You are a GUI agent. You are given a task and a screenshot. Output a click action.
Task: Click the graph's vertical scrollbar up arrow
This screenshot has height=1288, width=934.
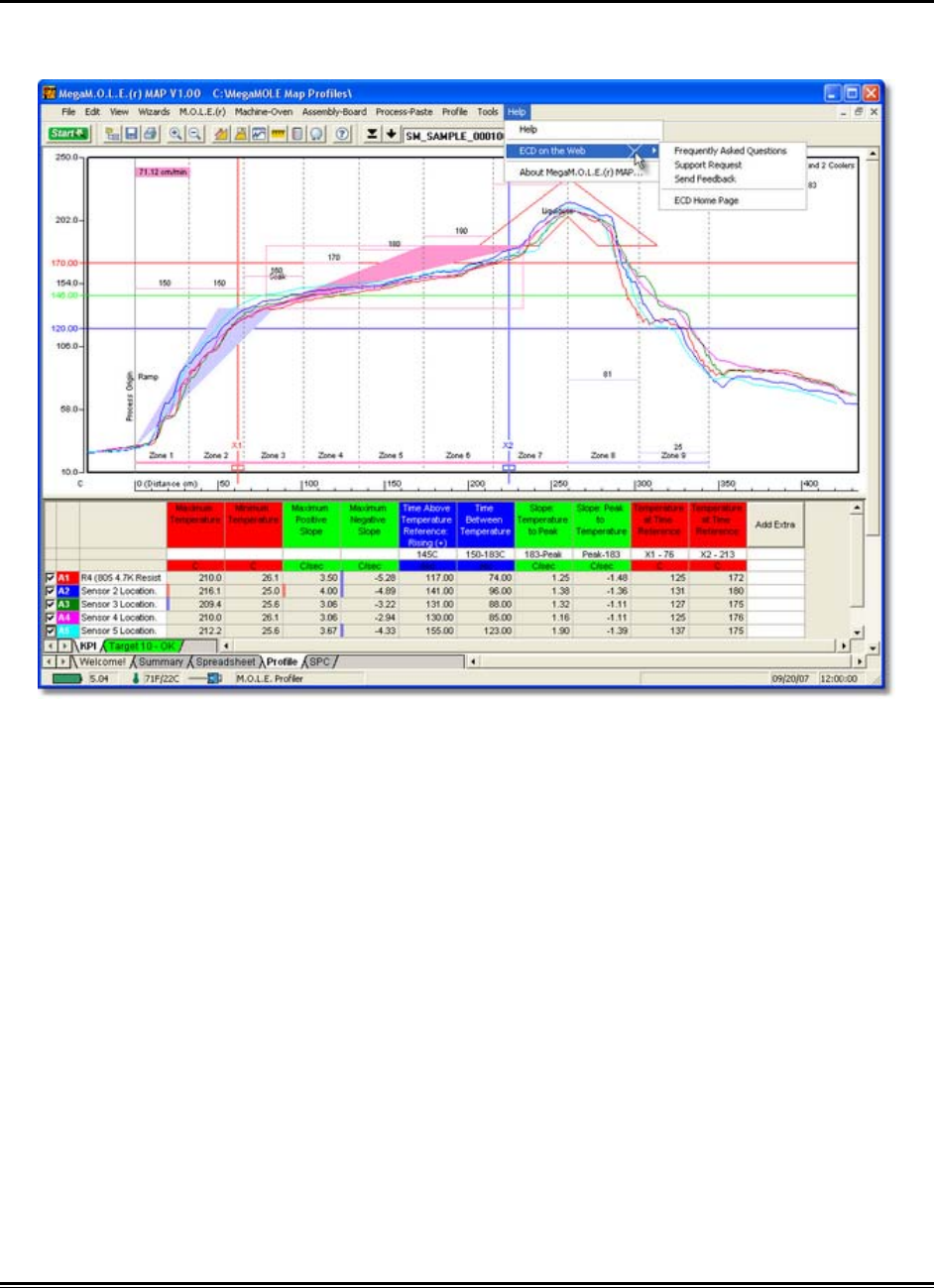click(873, 155)
